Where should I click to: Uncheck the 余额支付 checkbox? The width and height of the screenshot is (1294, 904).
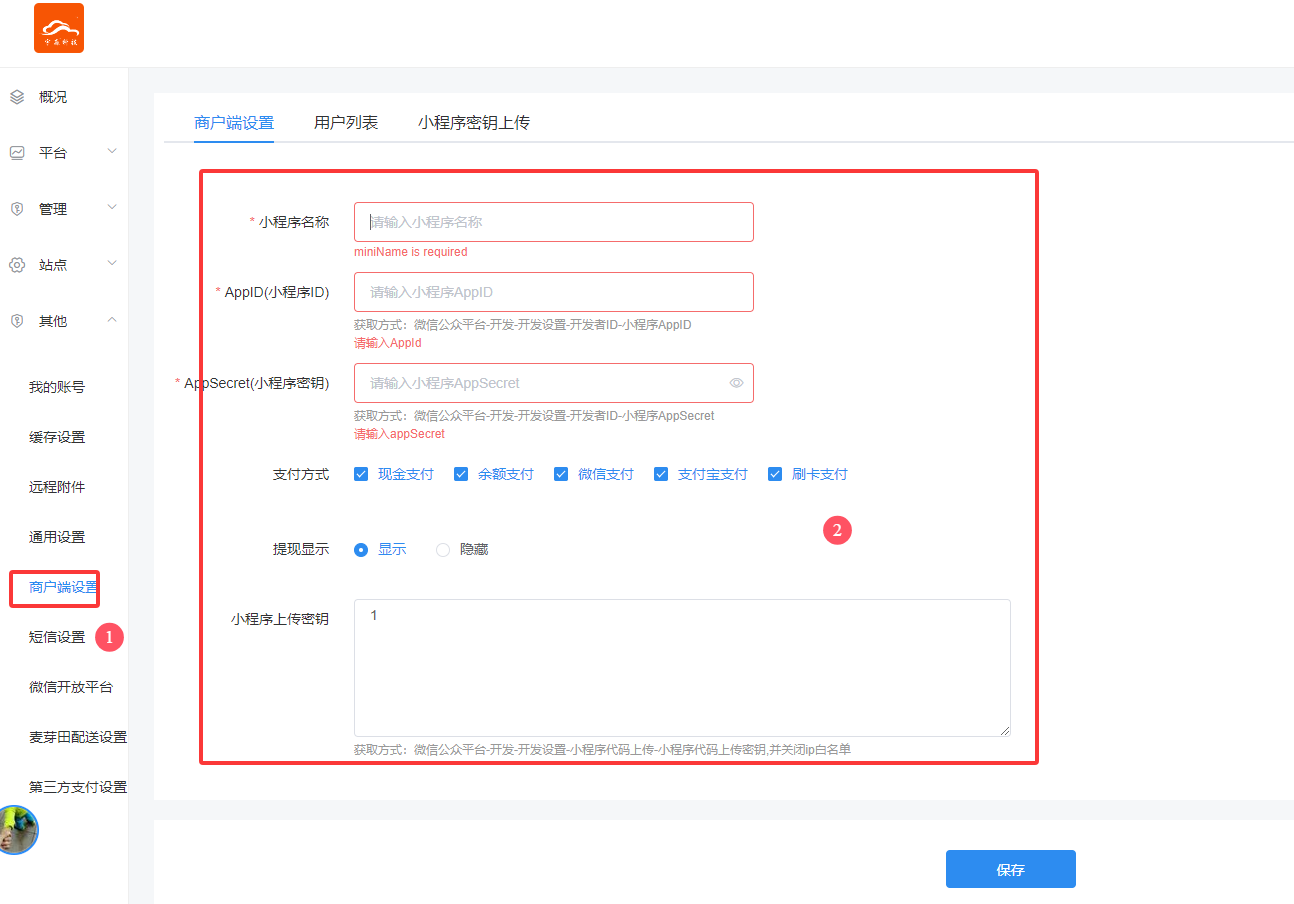click(461, 474)
